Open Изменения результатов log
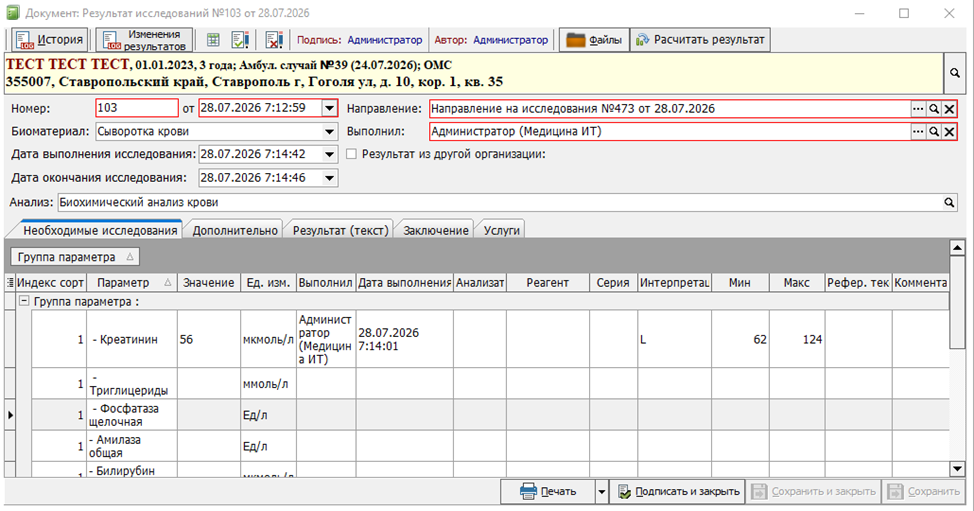 (144, 40)
